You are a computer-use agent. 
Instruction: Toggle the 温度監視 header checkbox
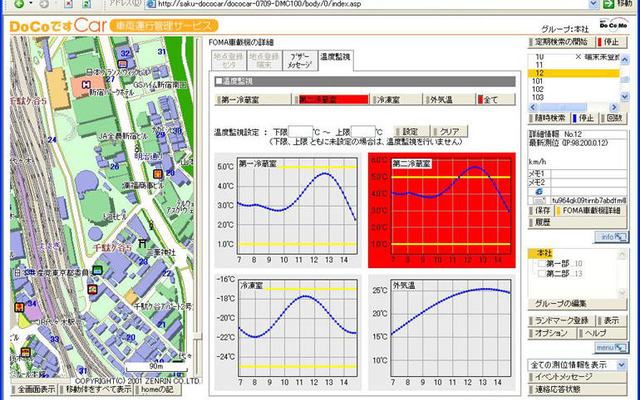[x=219, y=81]
